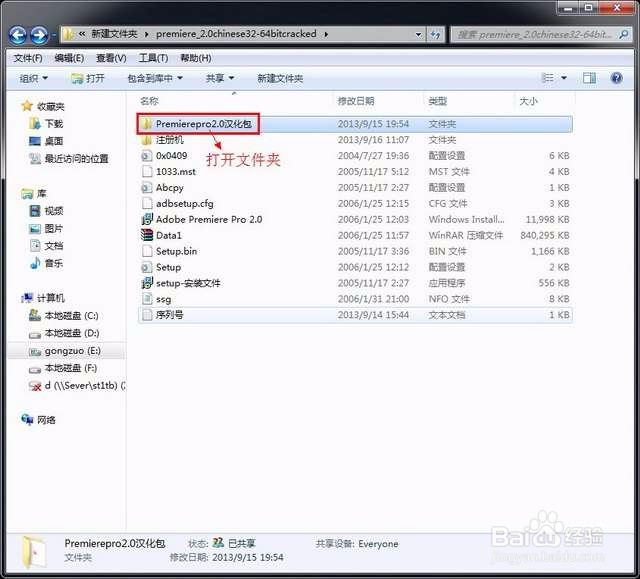The image size is (640, 579).
Task: Click the adbsetup.cfg file icon
Action: coord(147,203)
